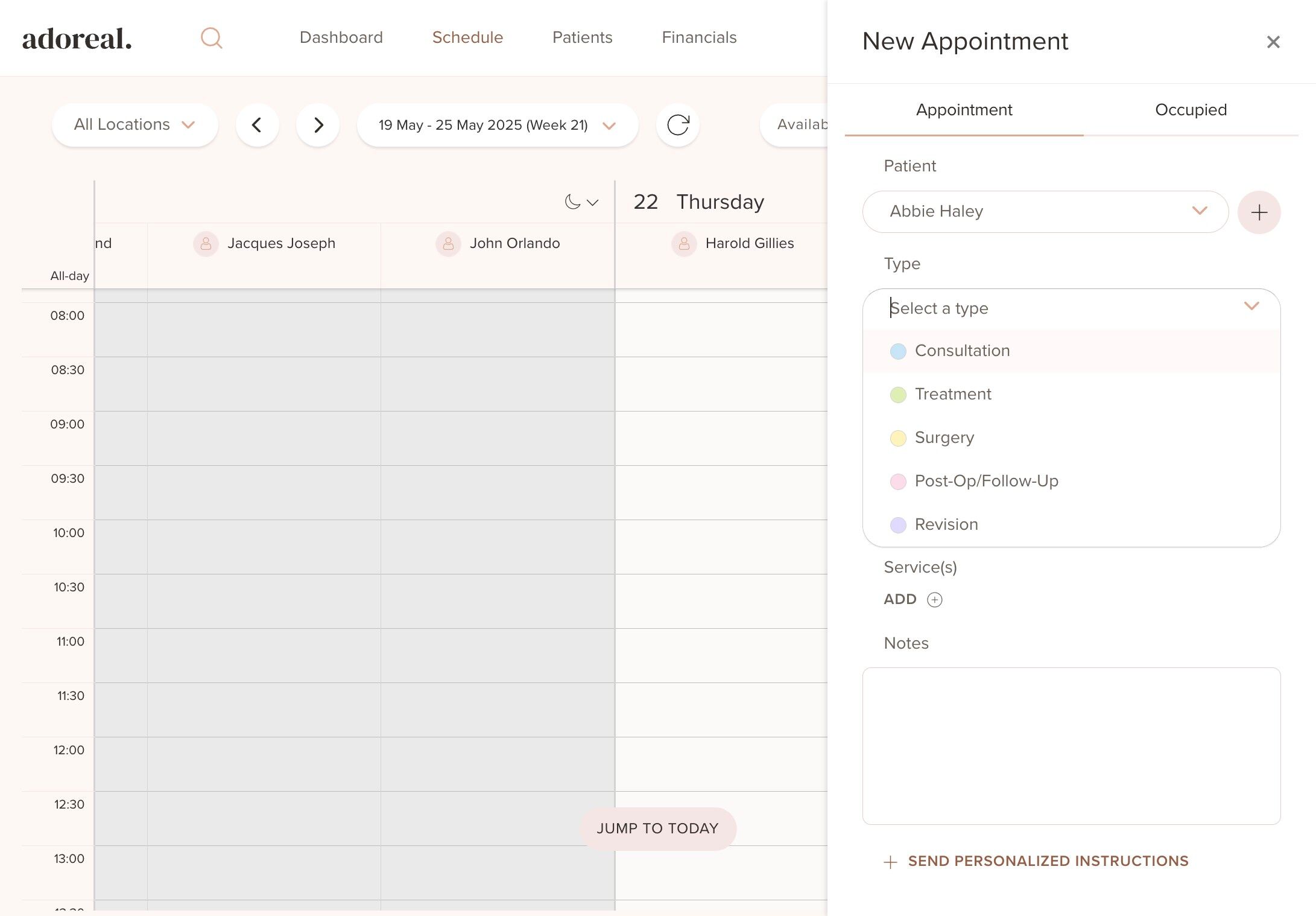
Task: Switch to the Occupied tab
Action: click(x=1191, y=110)
